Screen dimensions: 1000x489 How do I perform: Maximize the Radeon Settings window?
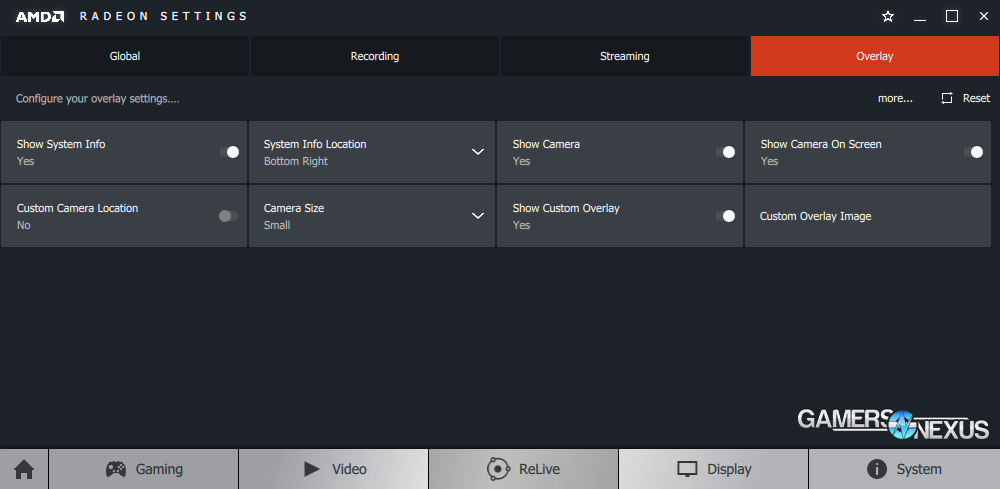pos(952,17)
